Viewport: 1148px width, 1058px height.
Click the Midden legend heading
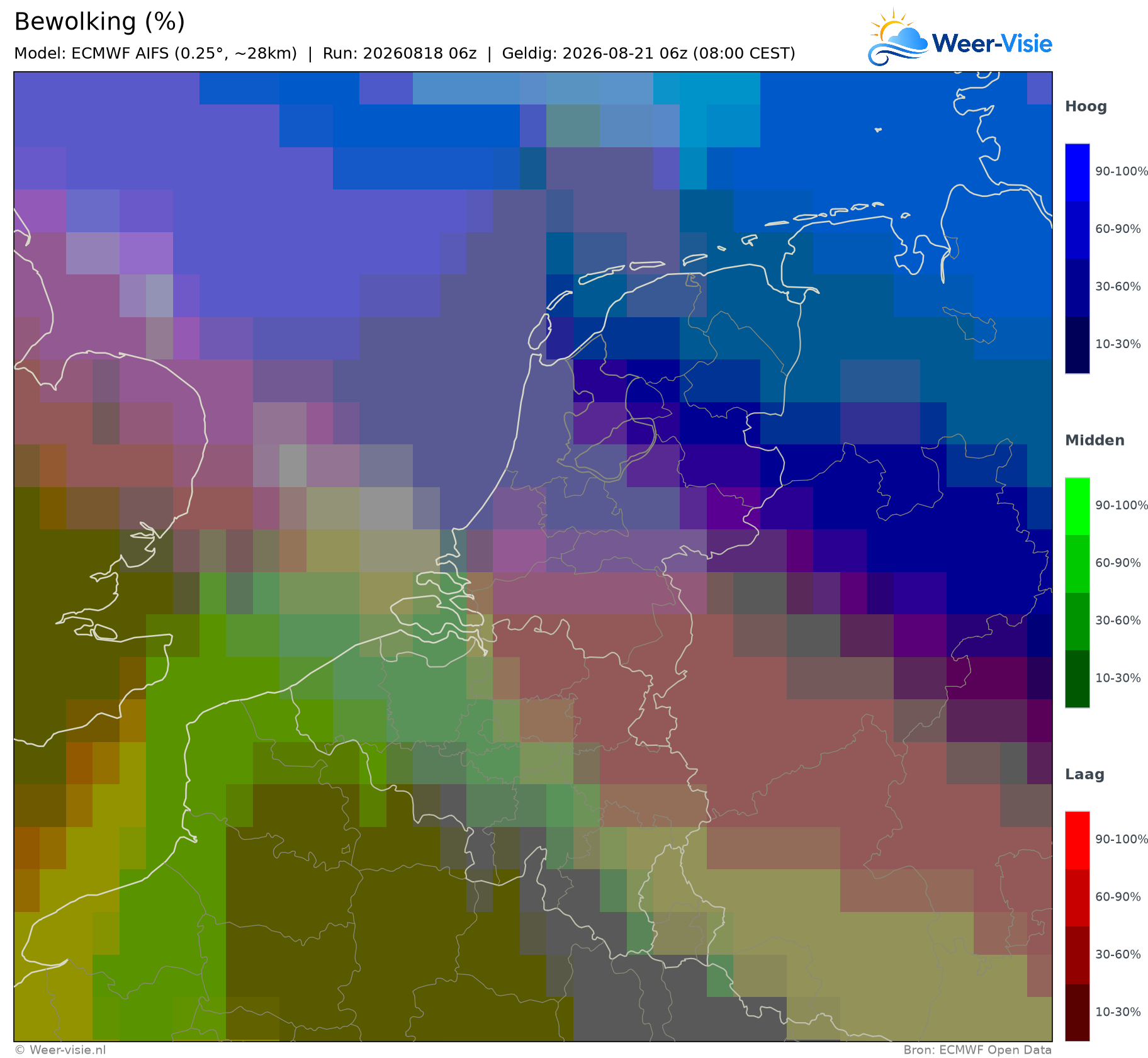click(x=1095, y=441)
